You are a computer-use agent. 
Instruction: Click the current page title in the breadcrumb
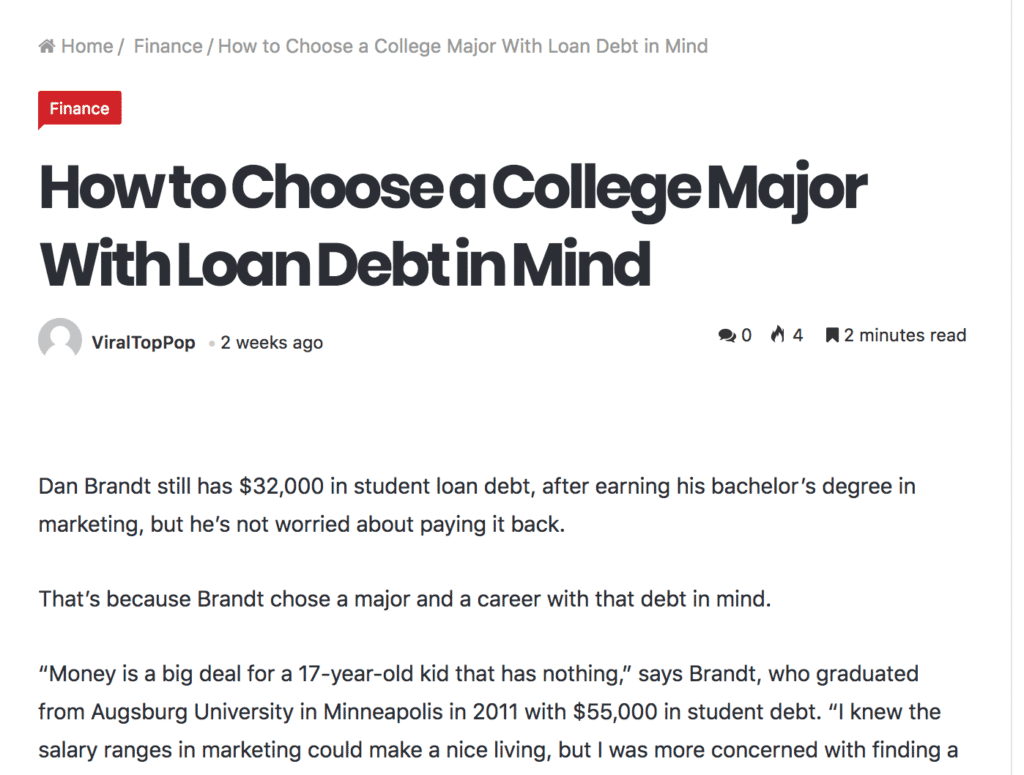[x=462, y=46]
